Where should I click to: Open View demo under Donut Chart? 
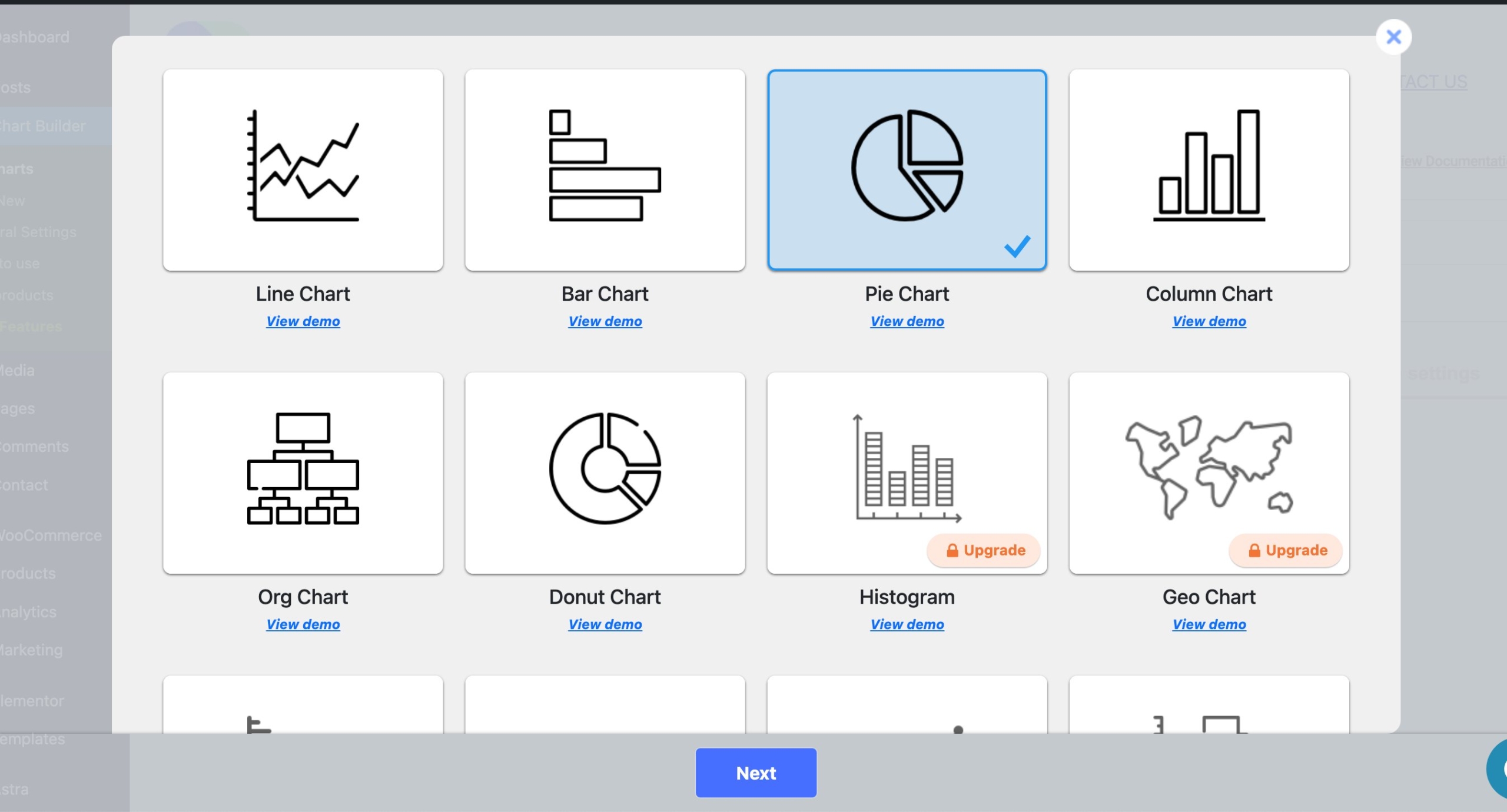pos(605,624)
